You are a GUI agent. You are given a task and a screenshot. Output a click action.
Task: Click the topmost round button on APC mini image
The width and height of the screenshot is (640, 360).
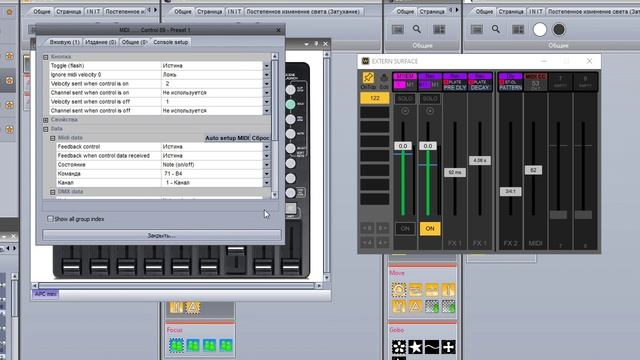[290, 89]
